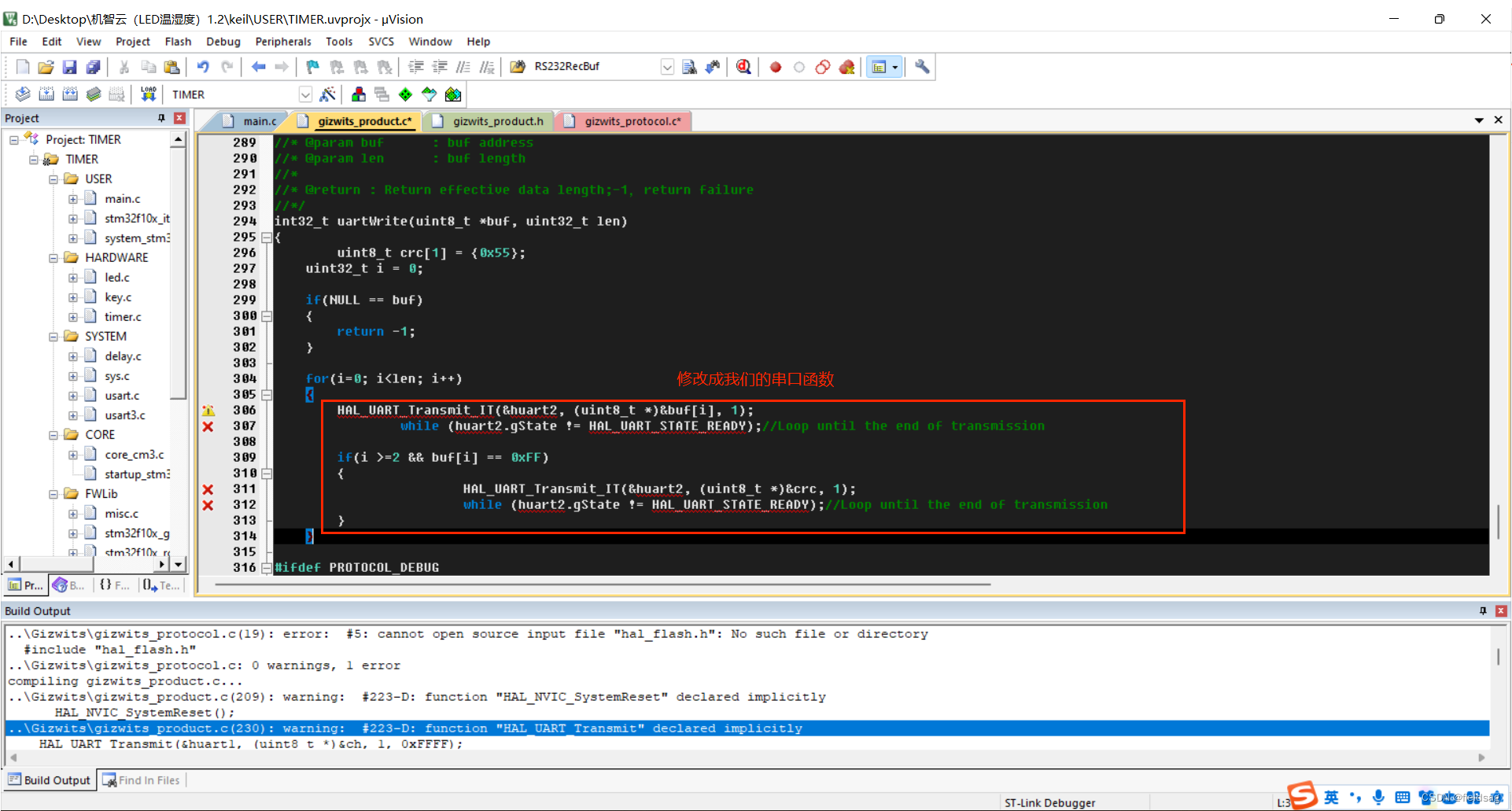
Task: Indent the selected lines
Action: [415, 67]
